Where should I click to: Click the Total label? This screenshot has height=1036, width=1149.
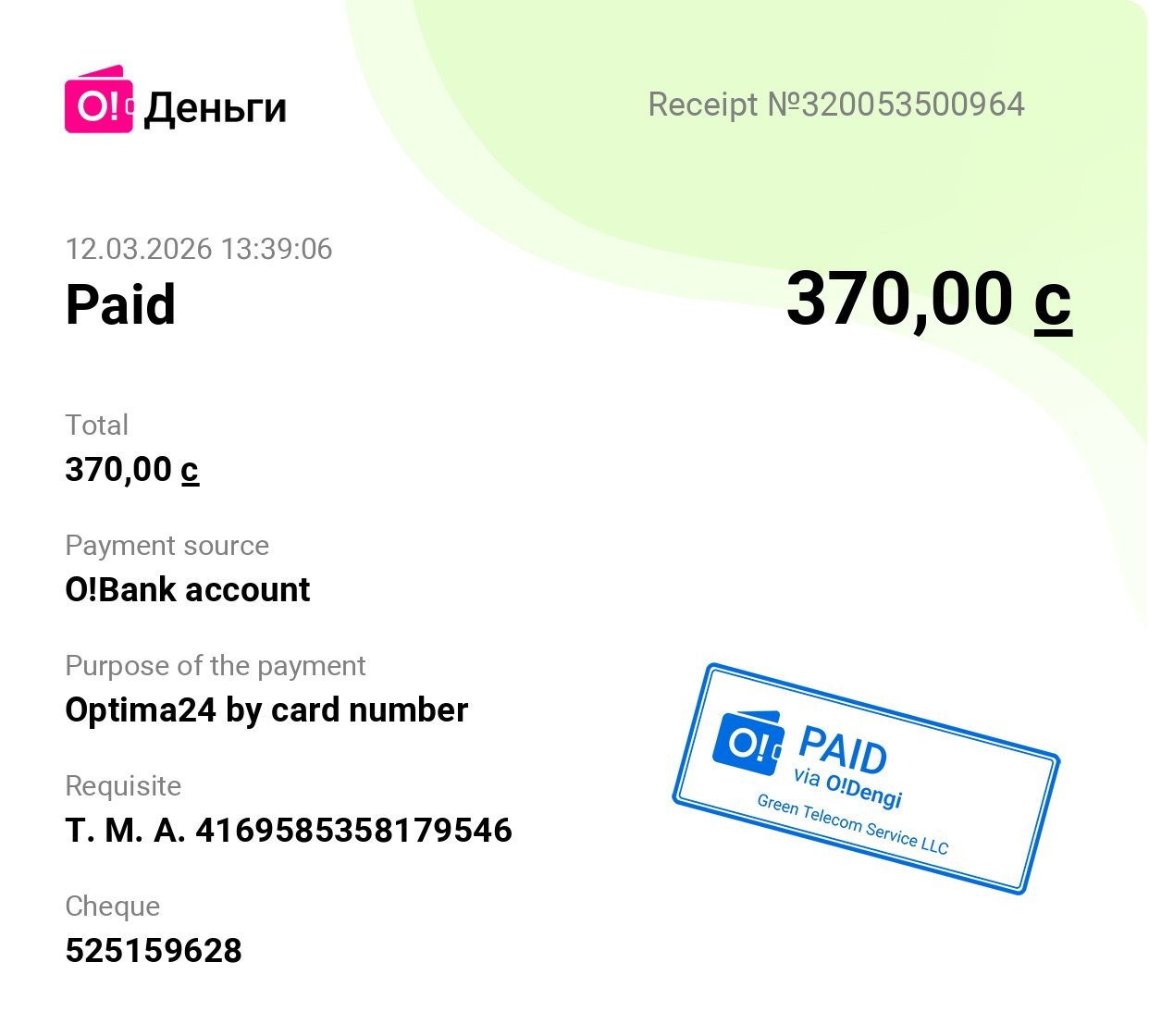96,425
